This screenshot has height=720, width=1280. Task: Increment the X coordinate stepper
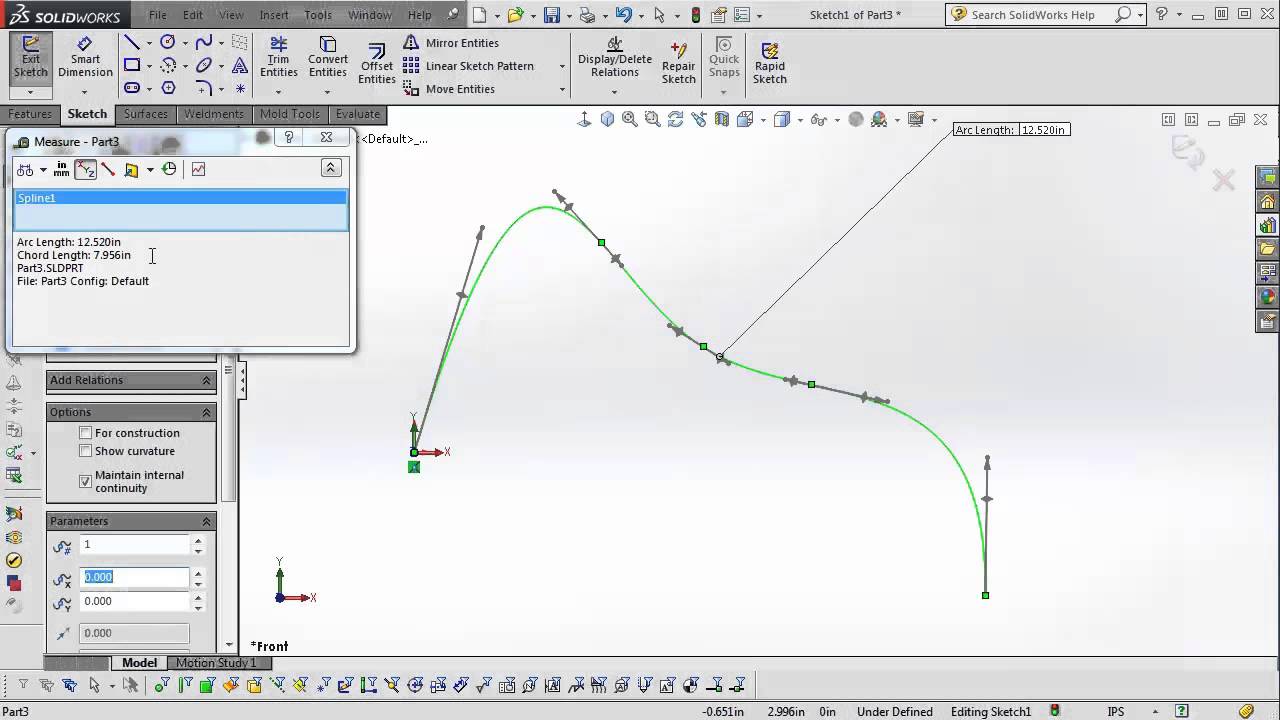point(198,573)
